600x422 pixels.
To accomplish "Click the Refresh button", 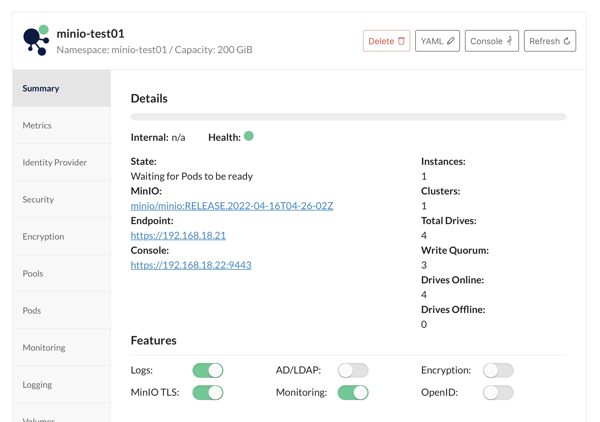I will (550, 41).
